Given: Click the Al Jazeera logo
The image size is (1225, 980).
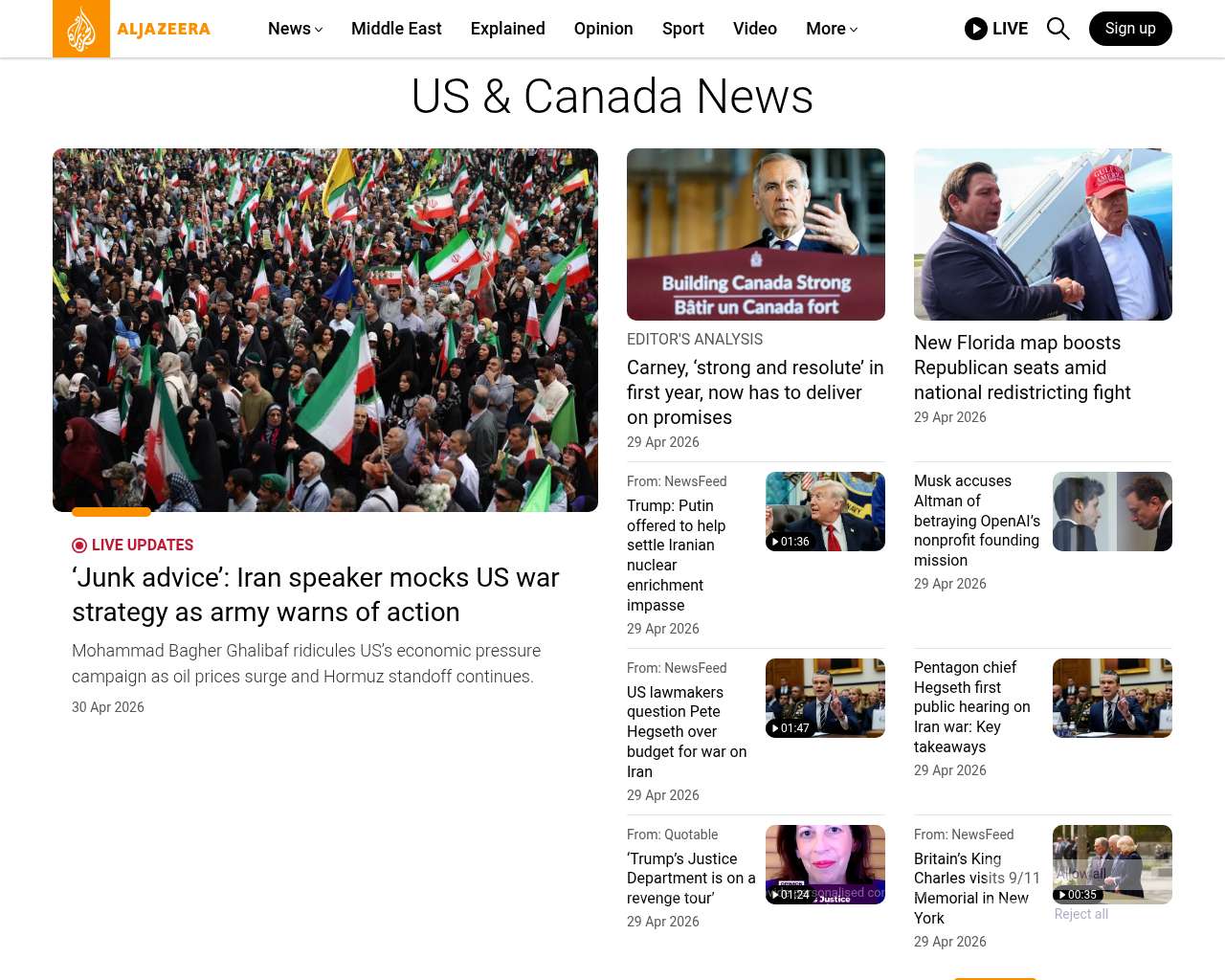Looking at the screenshot, I should (132, 29).
